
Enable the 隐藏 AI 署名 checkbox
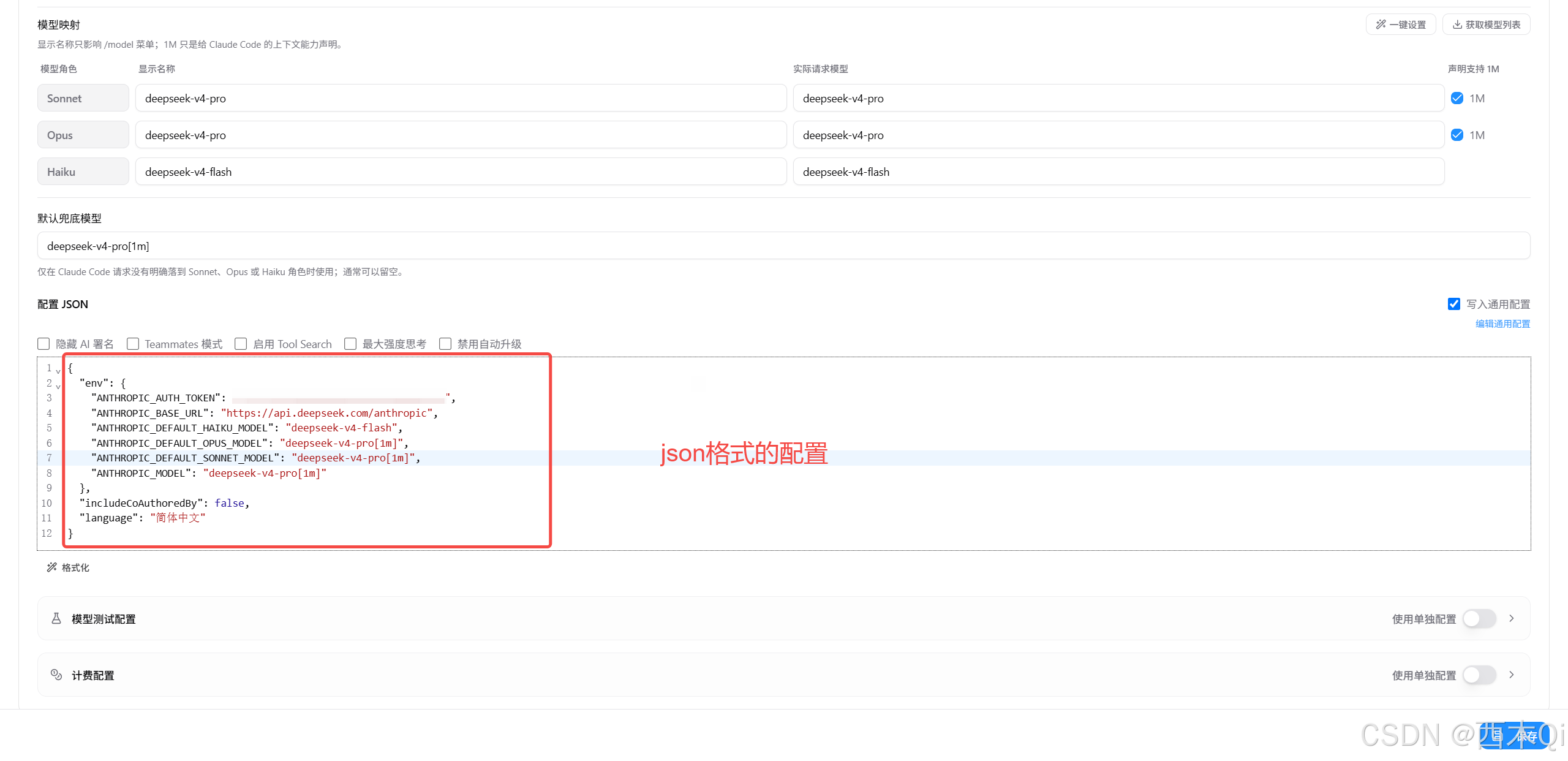[43, 344]
